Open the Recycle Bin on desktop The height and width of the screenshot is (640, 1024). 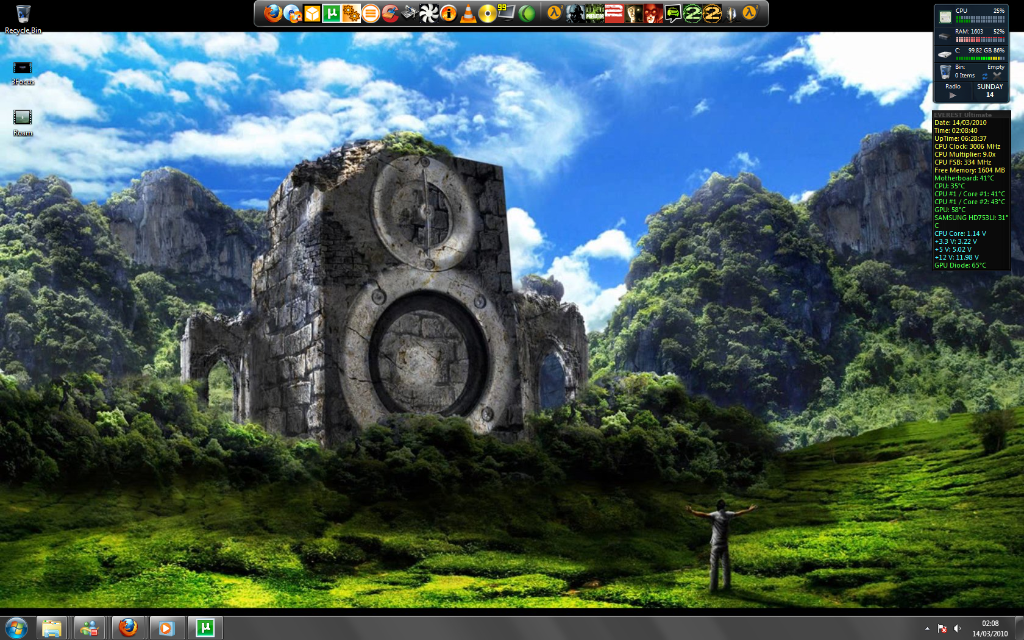coord(23,18)
